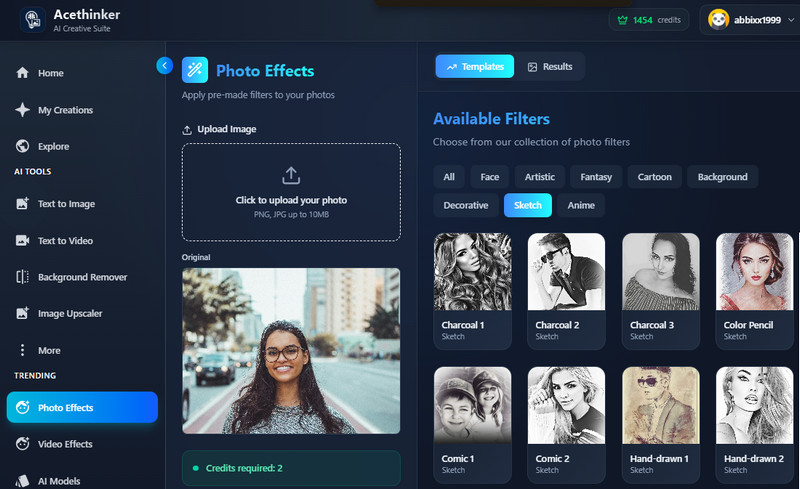
Task: Click the More three-dots icon
Action: click(22, 350)
